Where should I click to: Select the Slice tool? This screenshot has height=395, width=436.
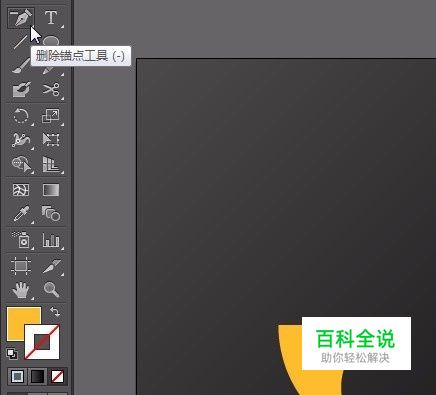point(51,267)
